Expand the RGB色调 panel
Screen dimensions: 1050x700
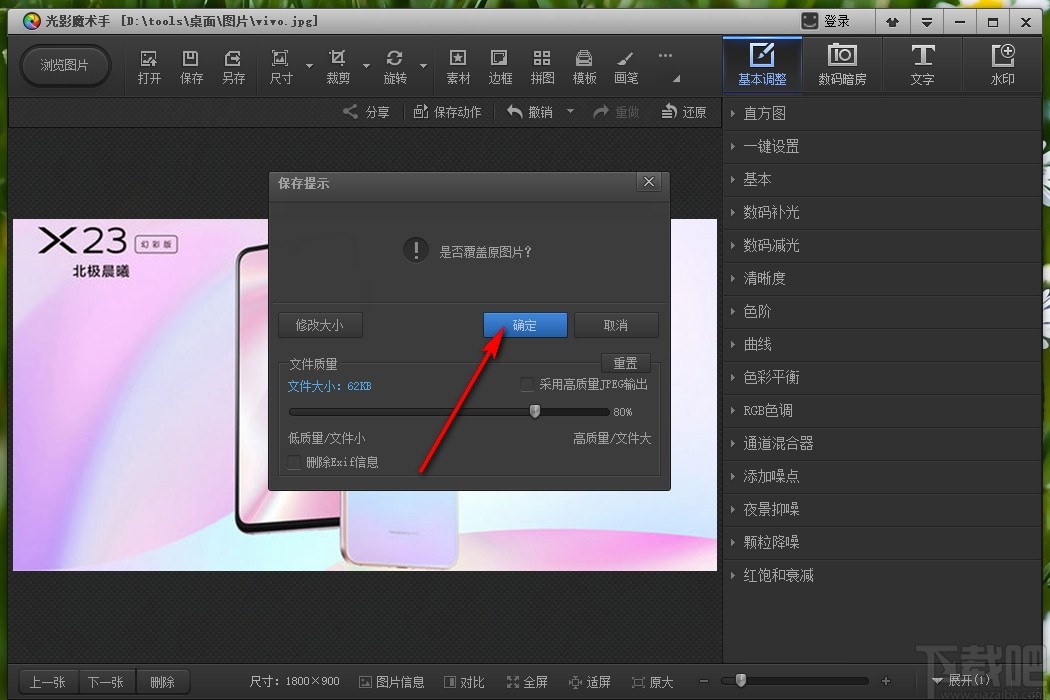point(882,410)
